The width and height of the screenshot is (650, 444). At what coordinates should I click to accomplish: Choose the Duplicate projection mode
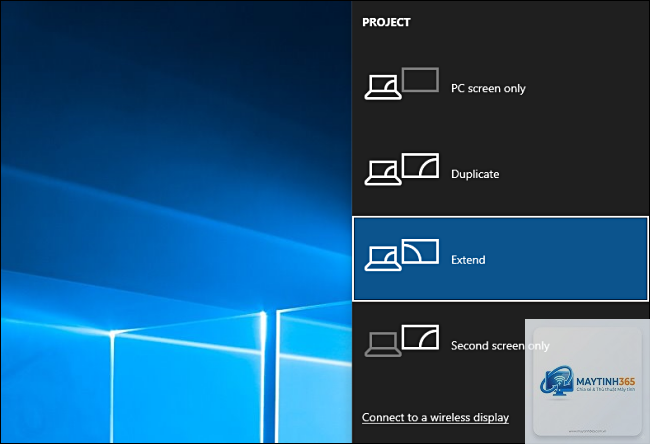pos(500,174)
